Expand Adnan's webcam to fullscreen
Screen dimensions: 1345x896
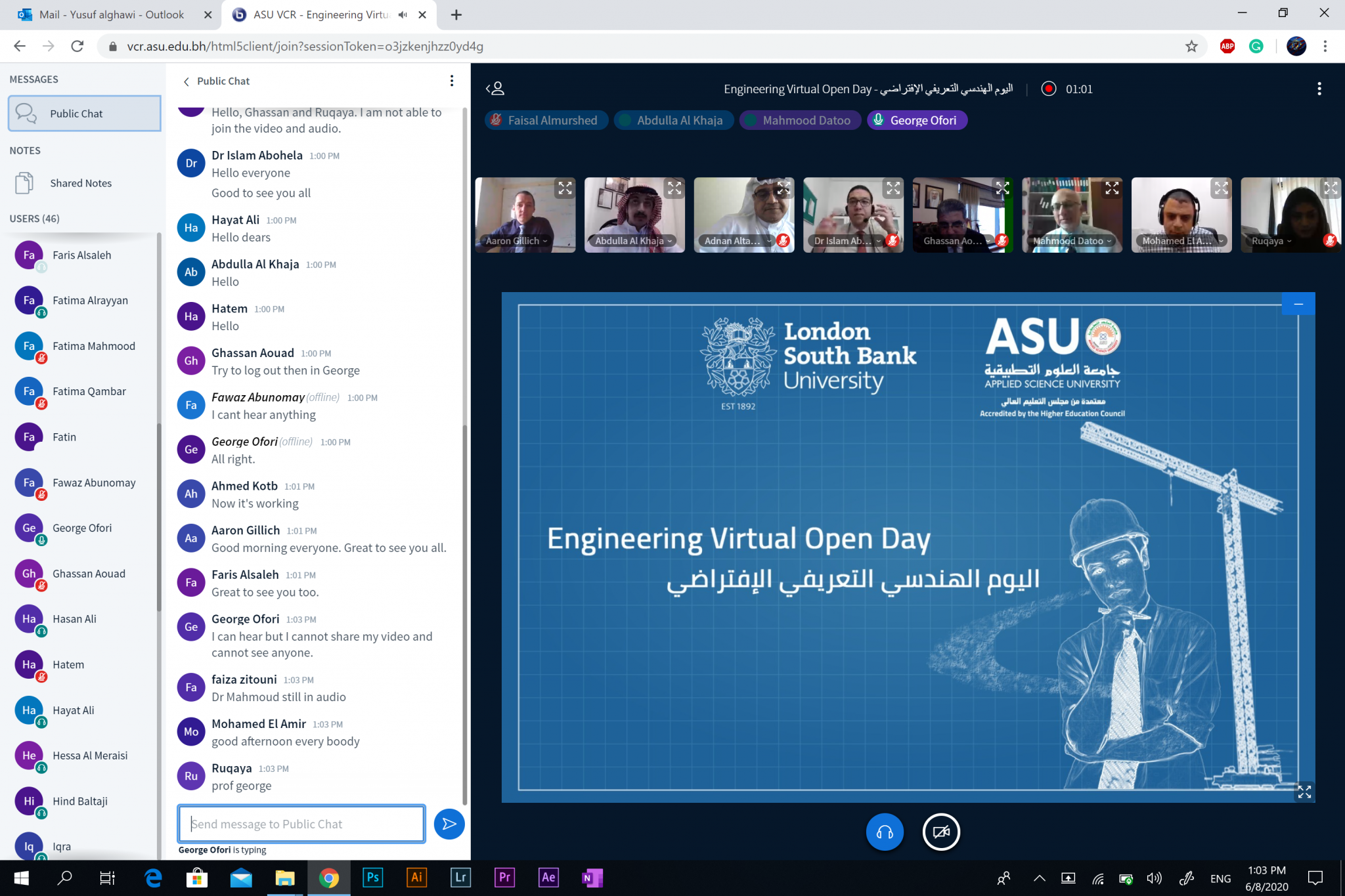coord(783,188)
